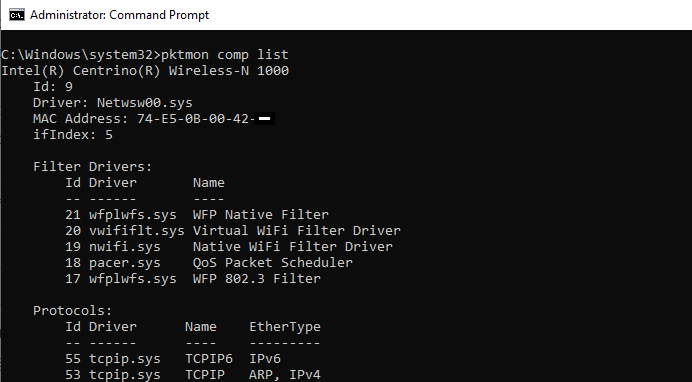
Task: Click the TCPIP6 IPv6 protocol row
Action: [x=173, y=359]
